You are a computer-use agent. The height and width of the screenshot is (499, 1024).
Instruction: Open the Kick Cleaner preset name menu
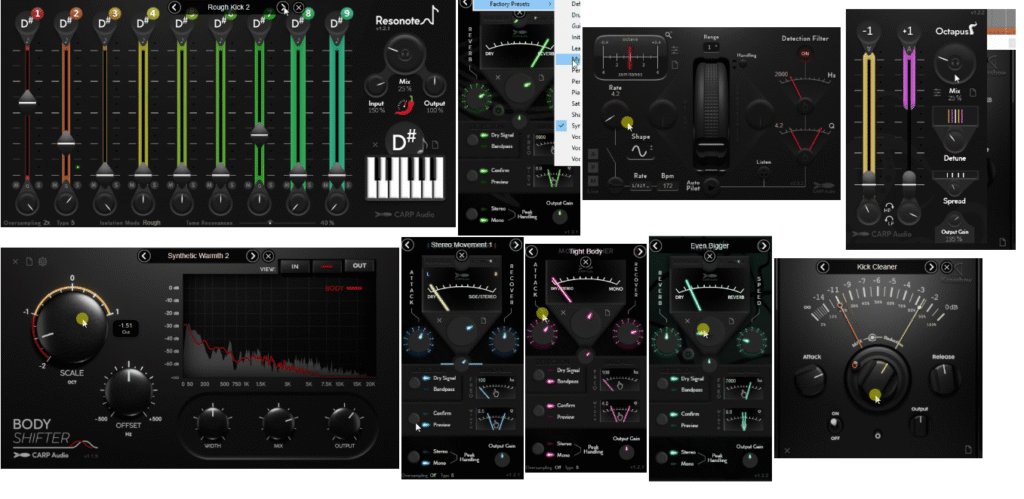[877, 266]
